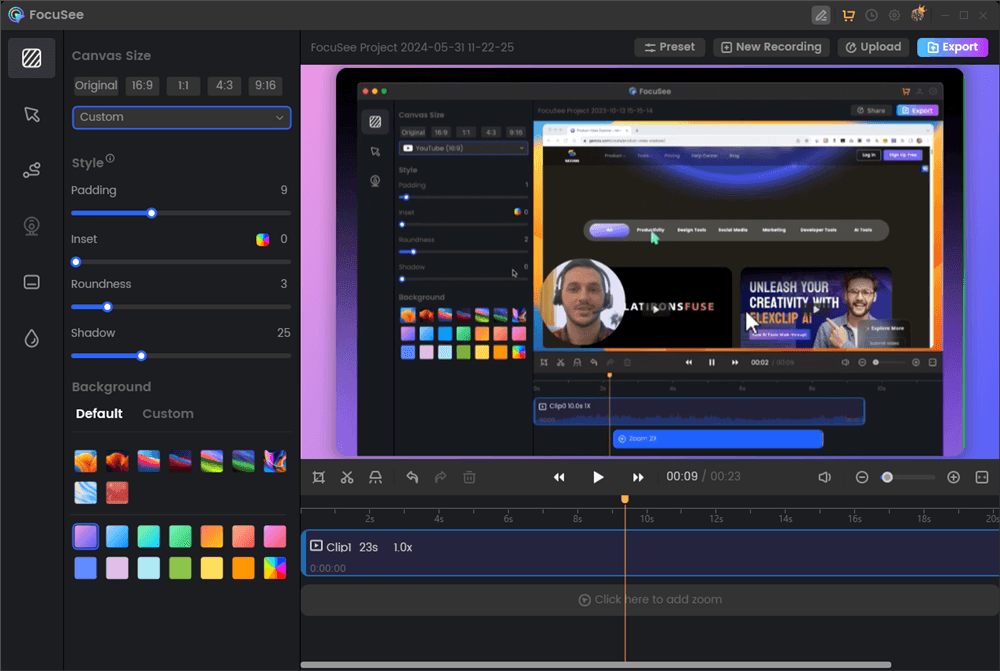The height and width of the screenshot is (671, 1000).
Task: Select the solid yellow background swatch
Action: (x=212, y=568)
